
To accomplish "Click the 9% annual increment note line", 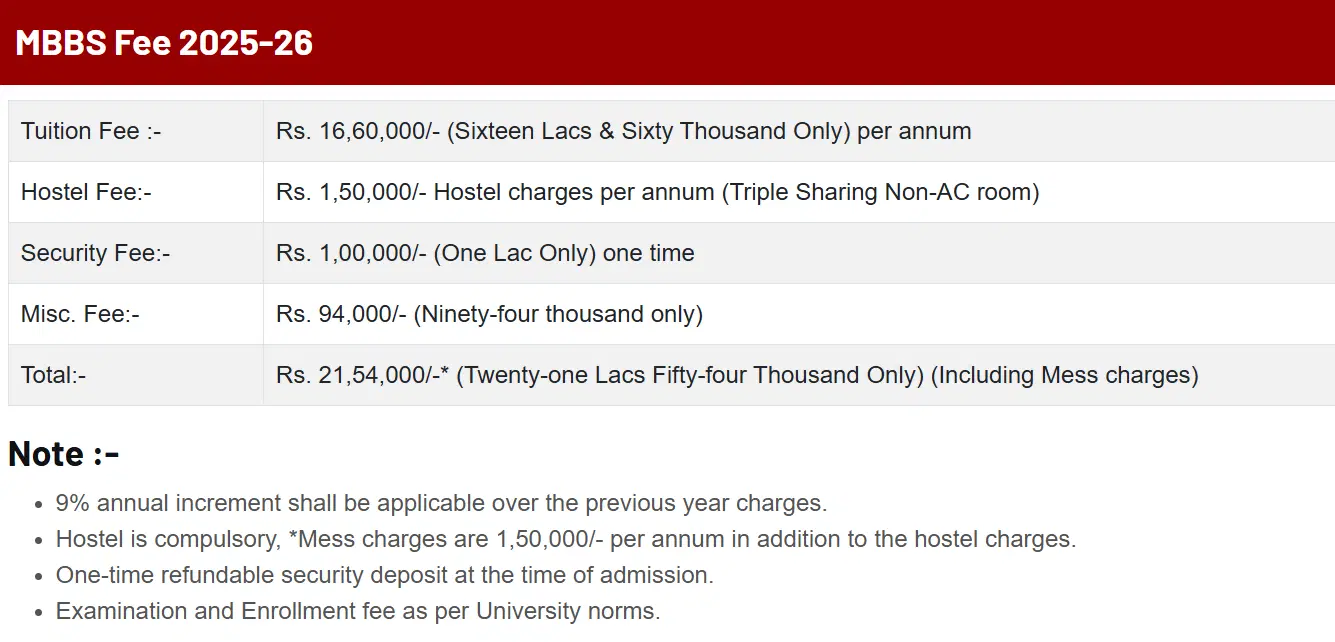I will [x=441, y=503].
